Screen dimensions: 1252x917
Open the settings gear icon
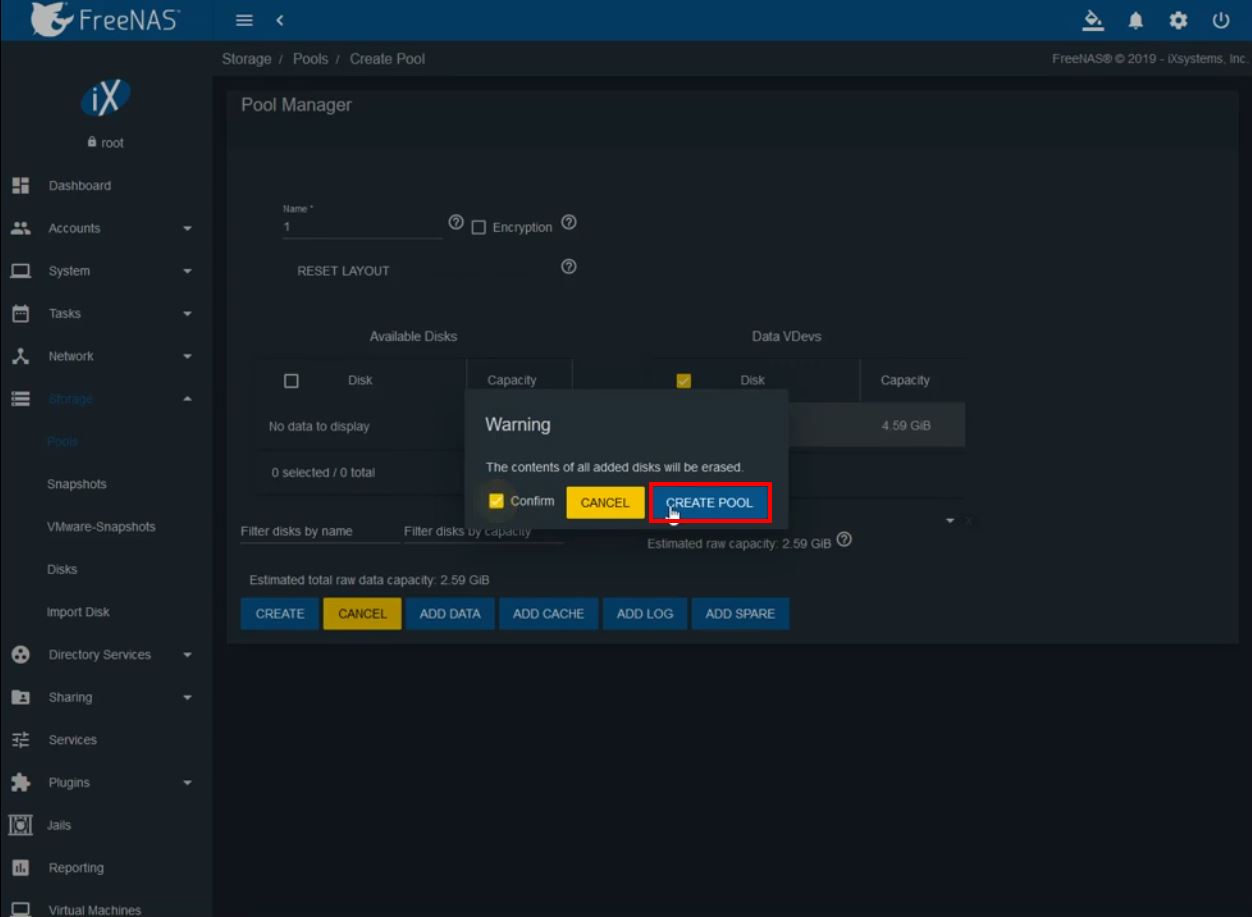[1178, 20]
